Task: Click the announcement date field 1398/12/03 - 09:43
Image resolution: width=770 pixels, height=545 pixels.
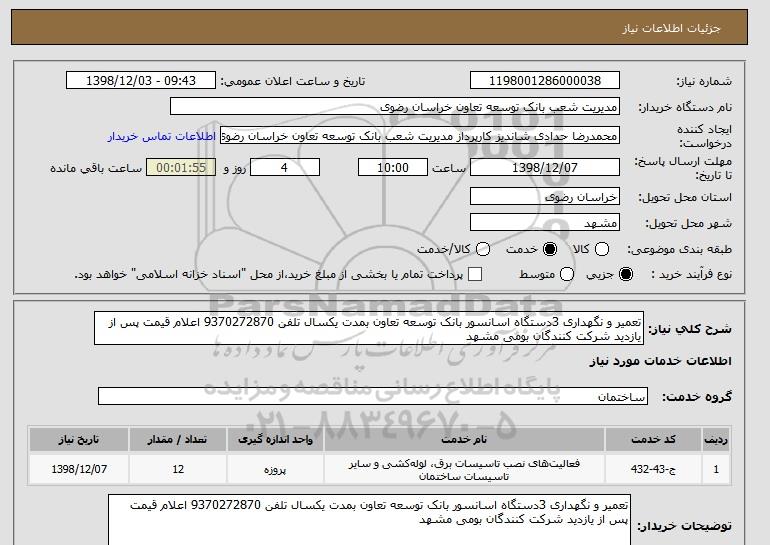Action: (x=141, y=81)
